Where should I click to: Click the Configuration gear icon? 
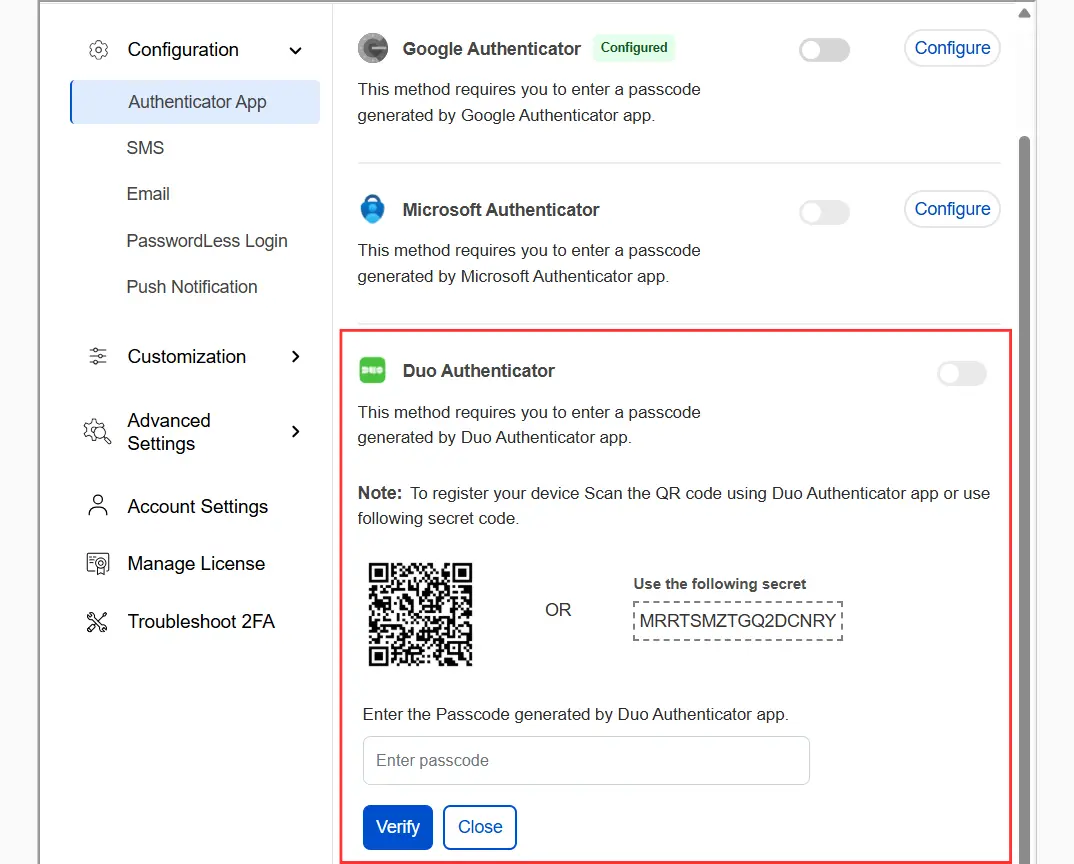click(x=99, y=50)
